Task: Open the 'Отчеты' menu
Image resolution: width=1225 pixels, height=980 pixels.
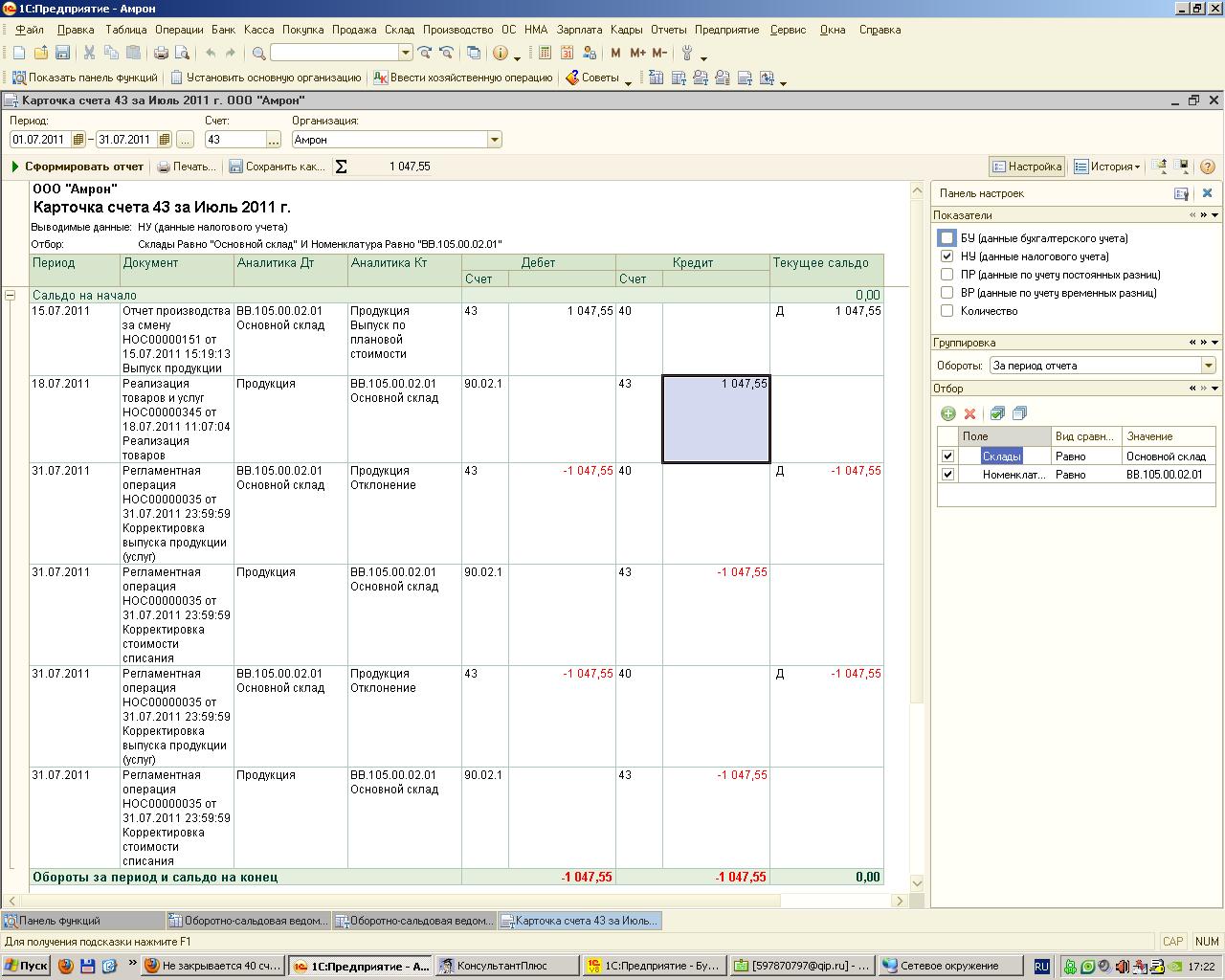Action: [x=668, y=30]
